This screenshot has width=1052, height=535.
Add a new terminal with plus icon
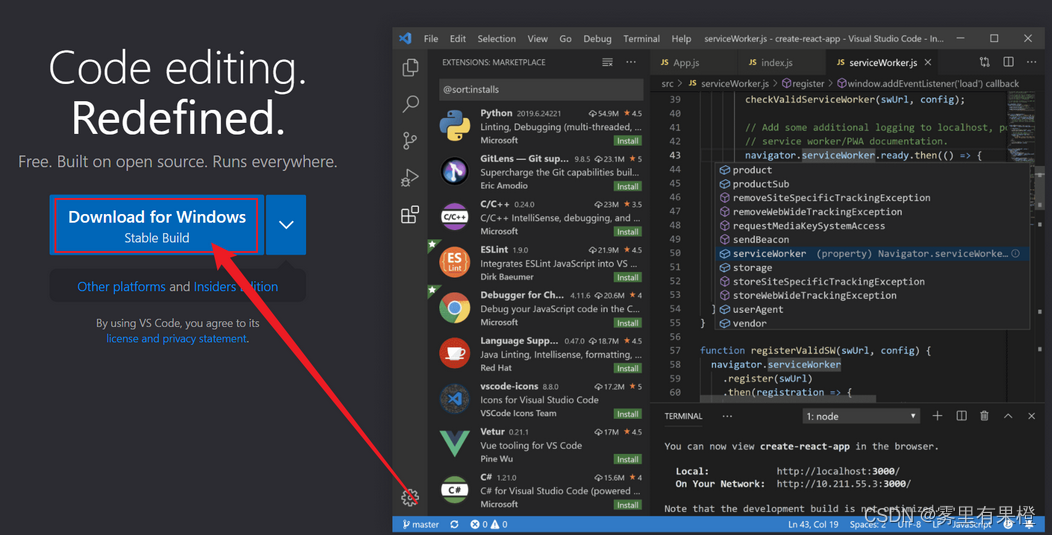point(937,416)
